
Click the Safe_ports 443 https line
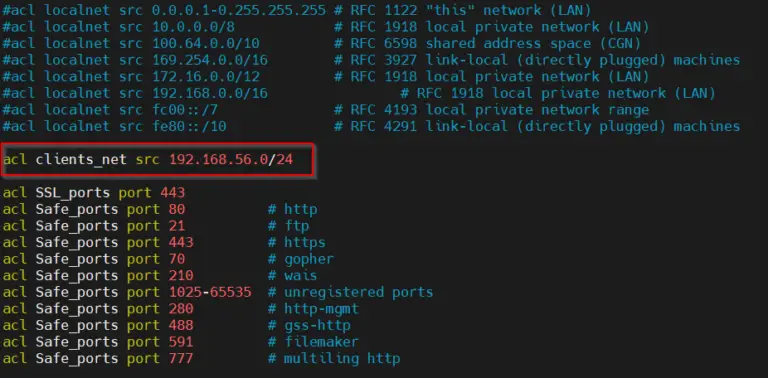click(164, 243)
